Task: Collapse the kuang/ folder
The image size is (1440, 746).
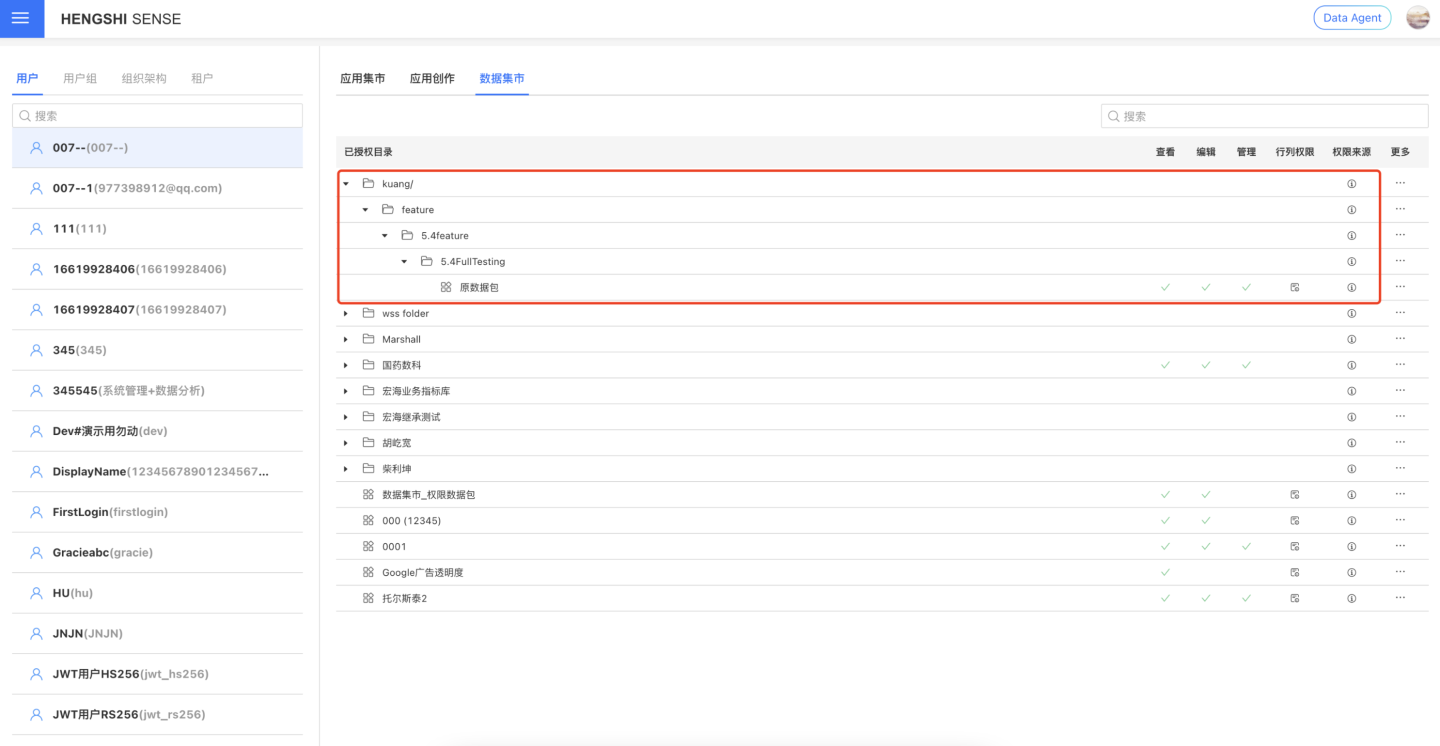Action: pyautogui.click(x=346, y=184)
